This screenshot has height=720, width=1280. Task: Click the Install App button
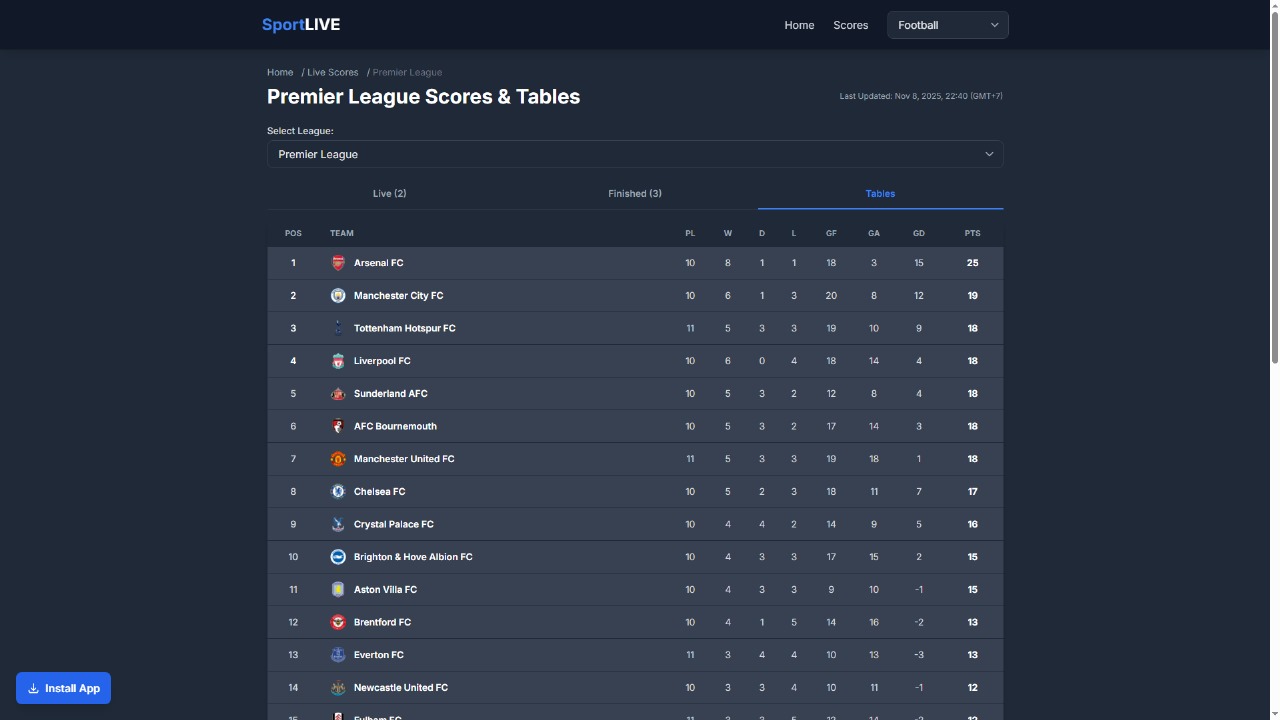click(64, 688)
